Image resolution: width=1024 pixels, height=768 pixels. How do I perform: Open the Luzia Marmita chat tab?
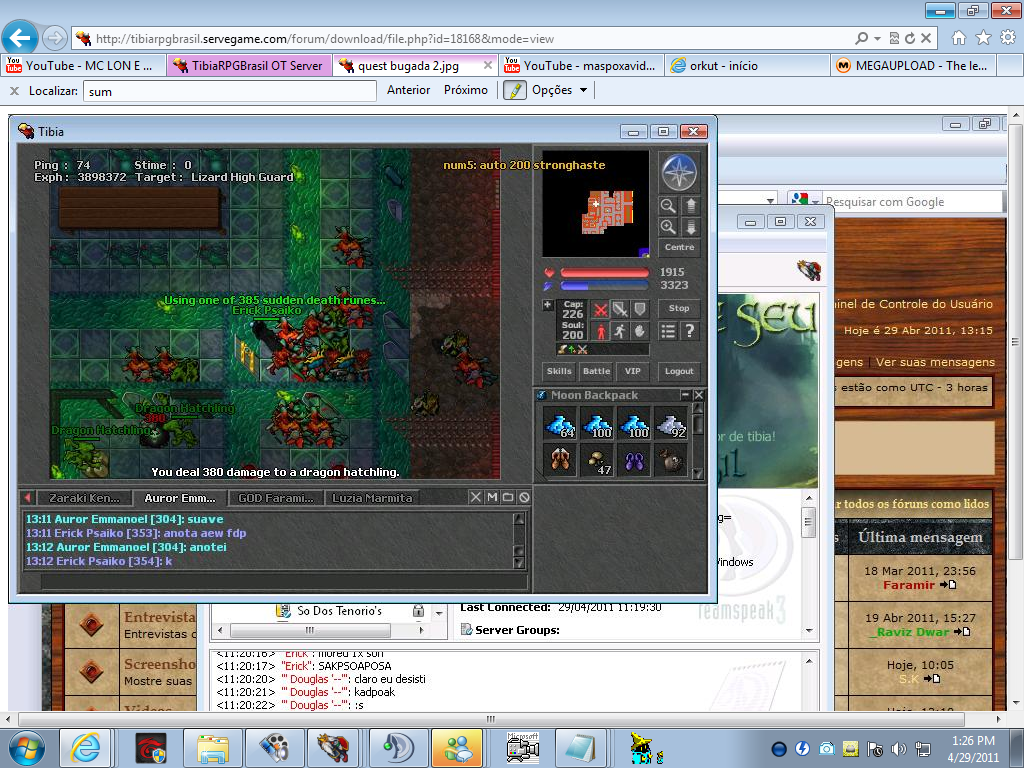[x=372, y=498]
